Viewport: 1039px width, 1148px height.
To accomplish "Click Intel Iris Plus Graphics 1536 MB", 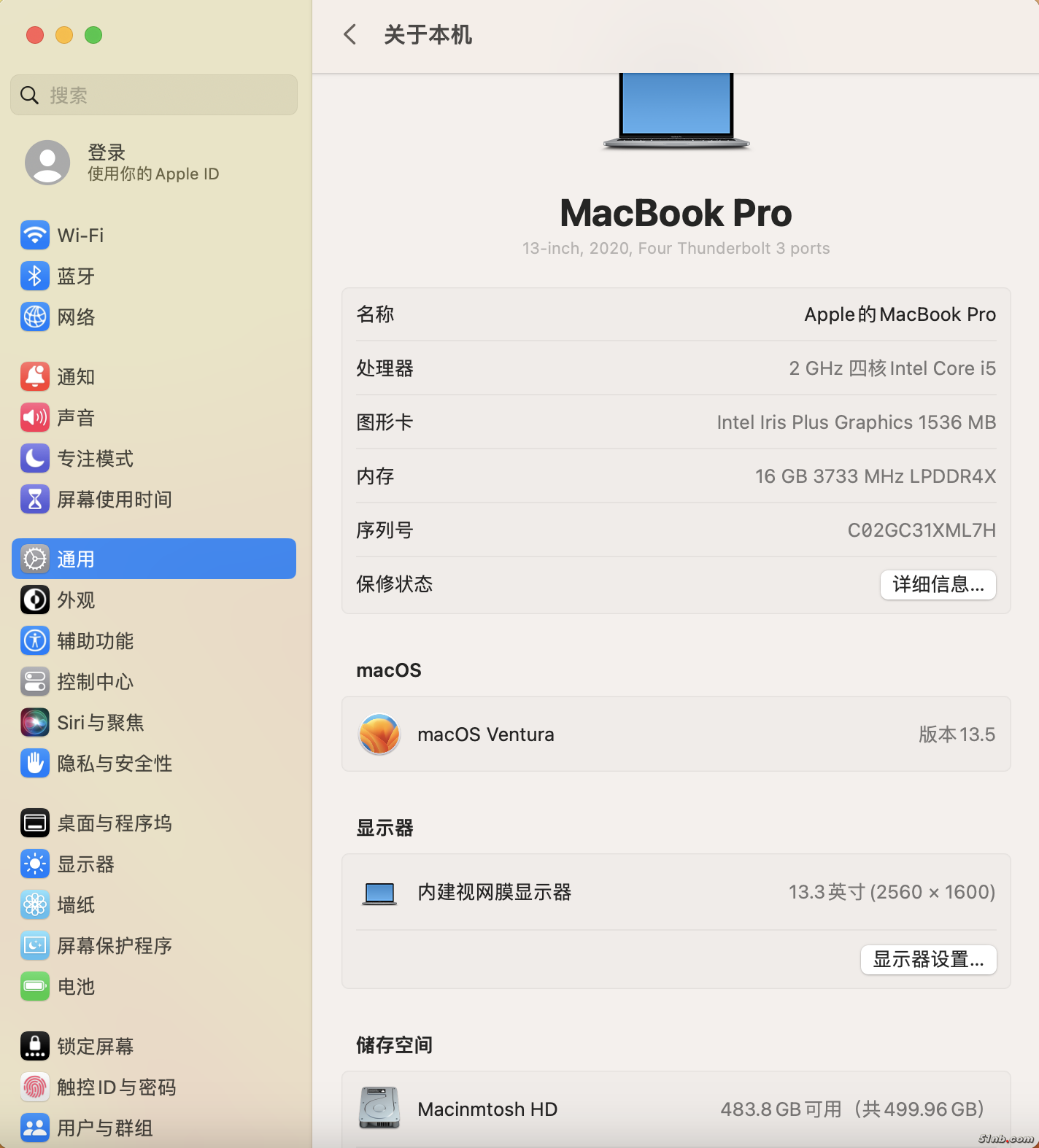I will point(856,422).
